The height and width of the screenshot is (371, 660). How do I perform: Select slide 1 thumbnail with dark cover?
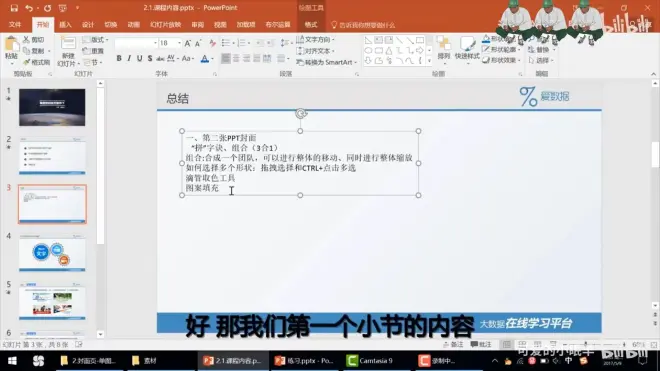[52, 107]
